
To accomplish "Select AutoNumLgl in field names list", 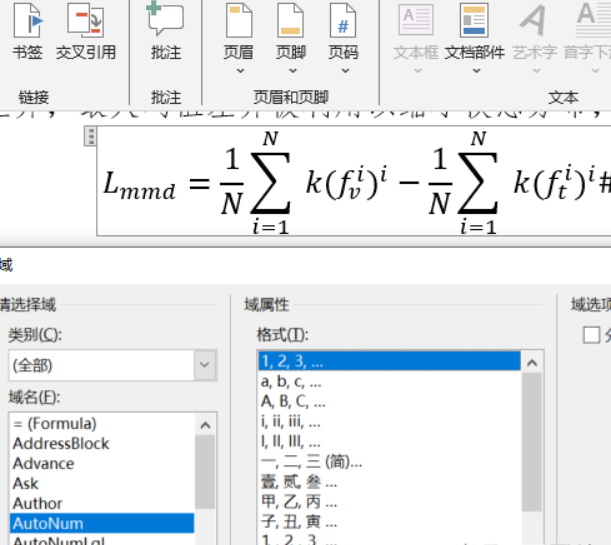I will pyautogui.click(x=102, y=540).
